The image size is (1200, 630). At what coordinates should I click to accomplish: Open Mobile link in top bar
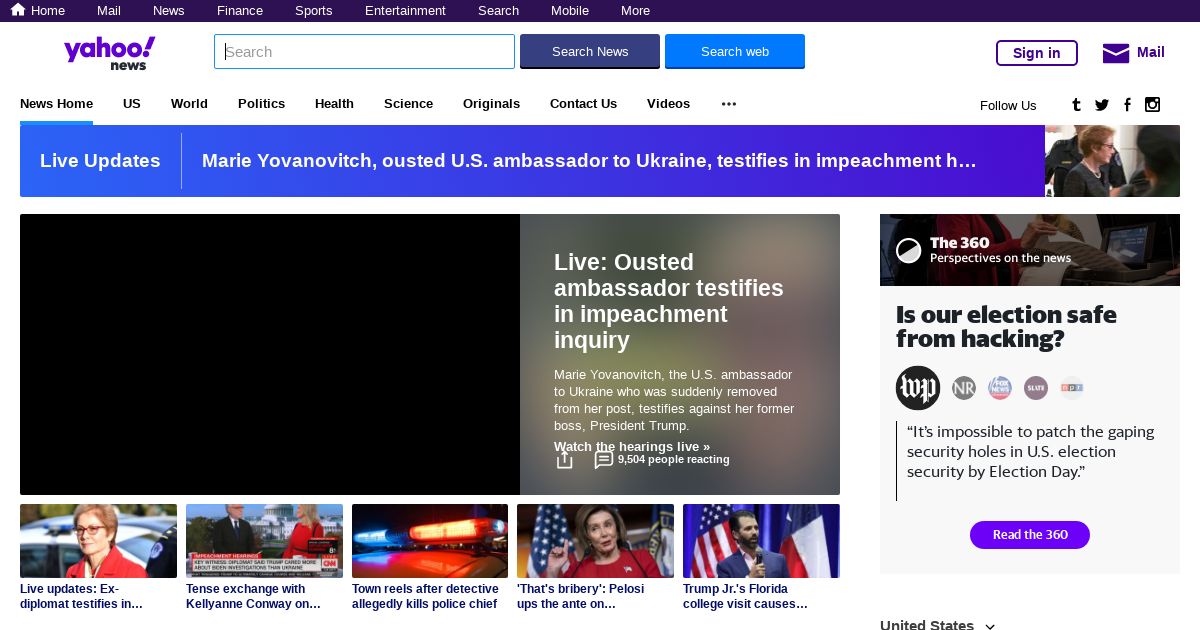[x=570, y=11]
